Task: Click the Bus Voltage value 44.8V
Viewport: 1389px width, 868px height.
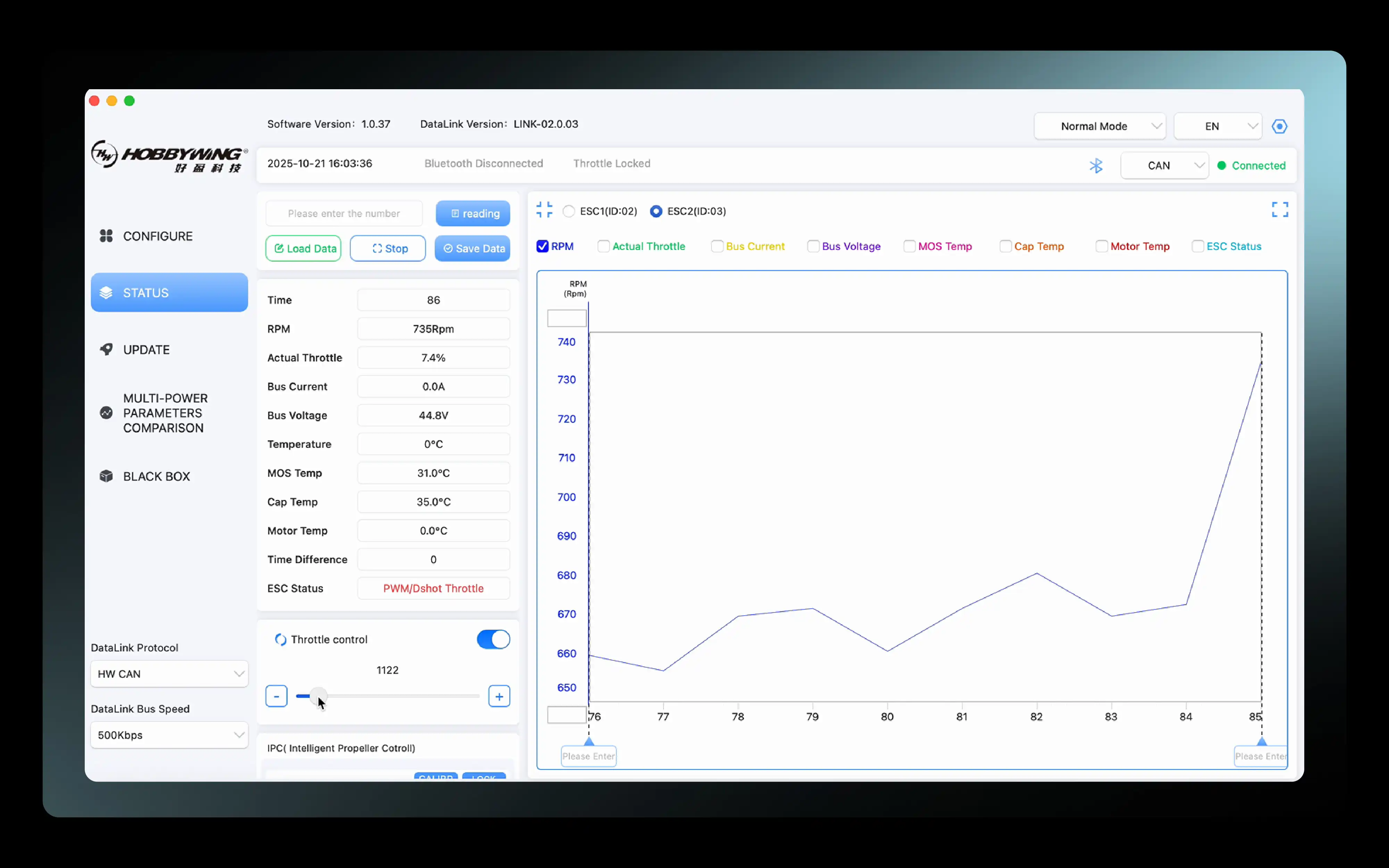Action: pos(433,416)
